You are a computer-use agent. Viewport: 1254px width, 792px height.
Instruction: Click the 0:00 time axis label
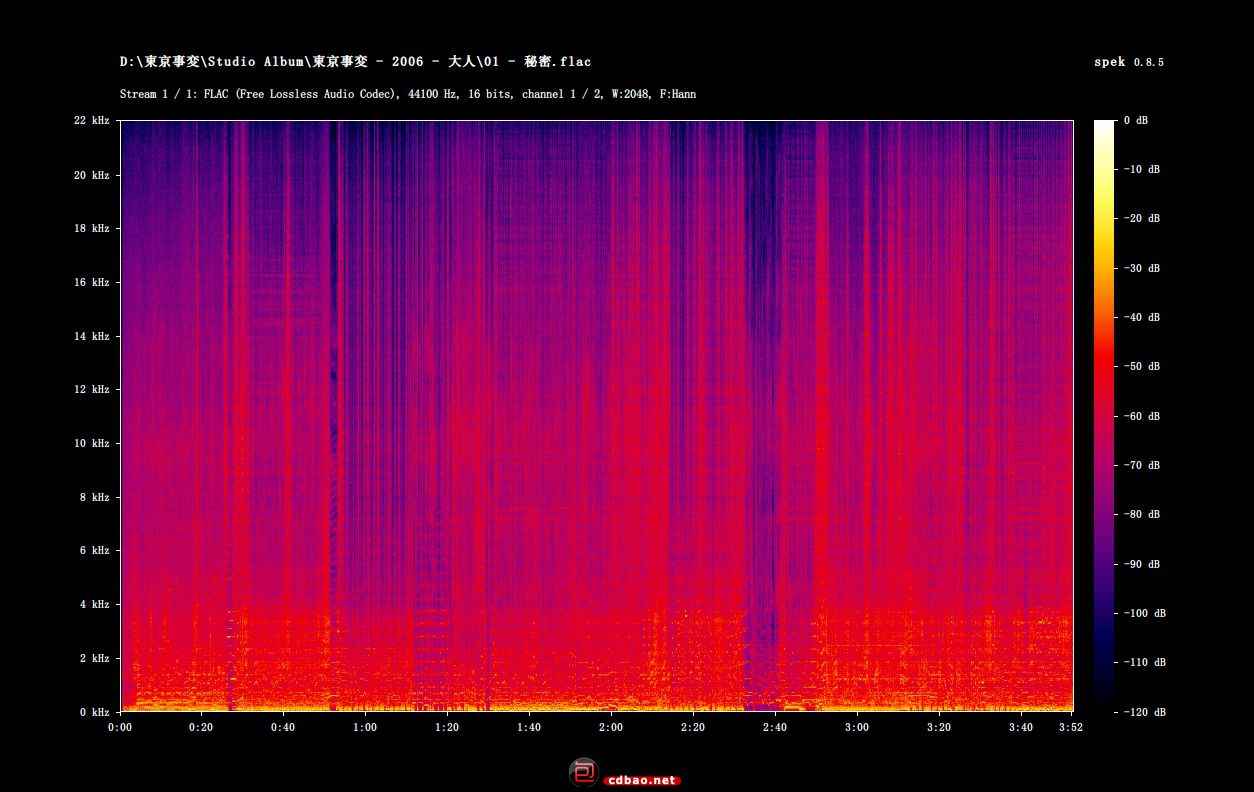120,728
